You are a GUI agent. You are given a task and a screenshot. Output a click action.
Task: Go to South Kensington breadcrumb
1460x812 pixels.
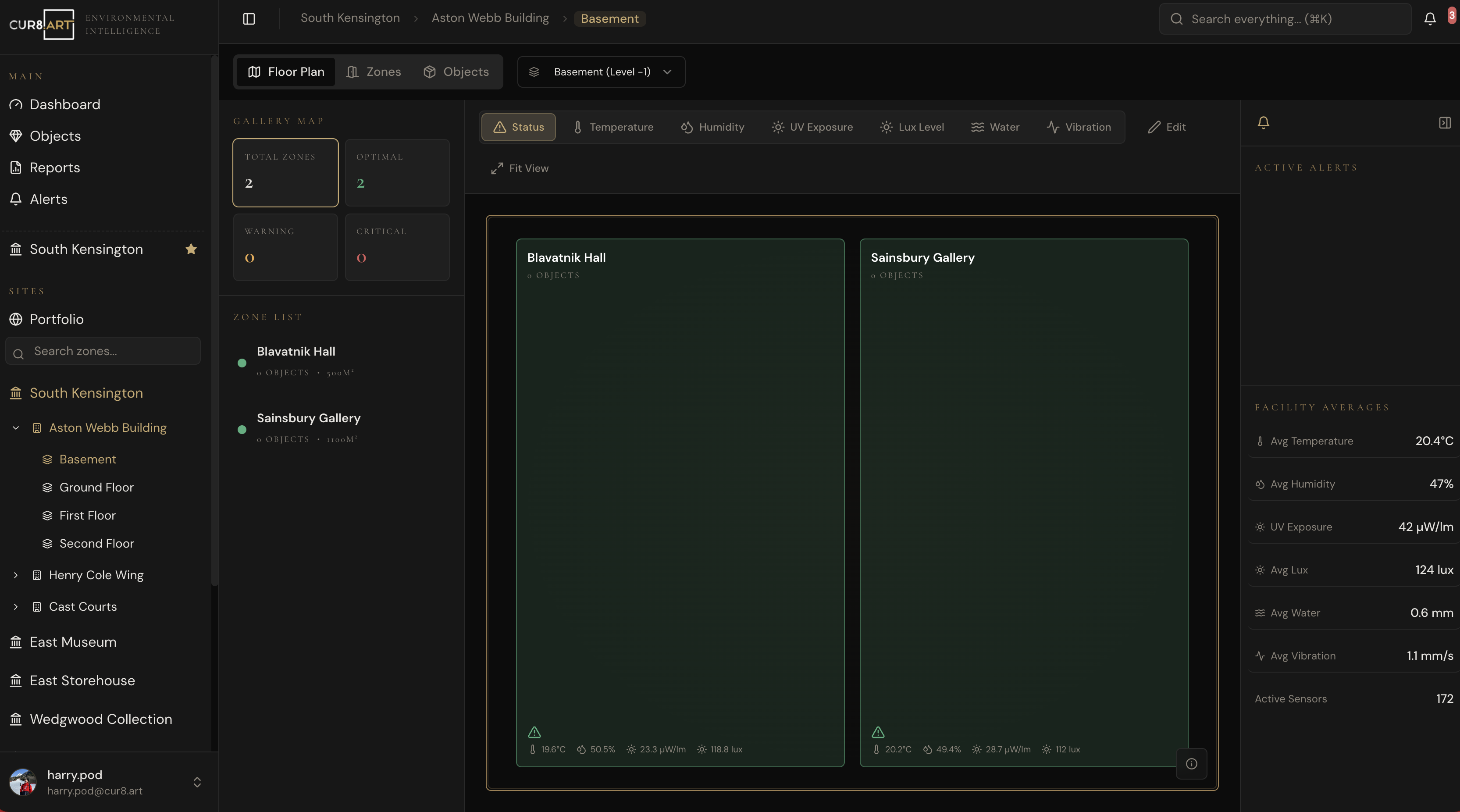350,18
